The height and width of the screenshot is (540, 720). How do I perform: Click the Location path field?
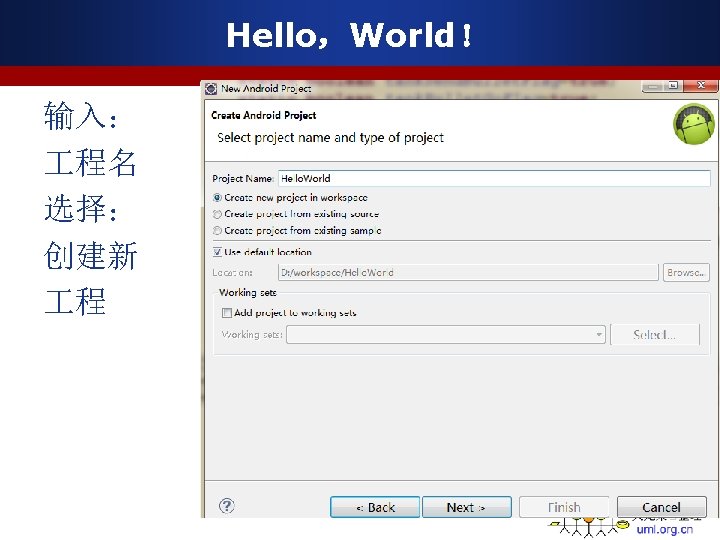(468, 272)
